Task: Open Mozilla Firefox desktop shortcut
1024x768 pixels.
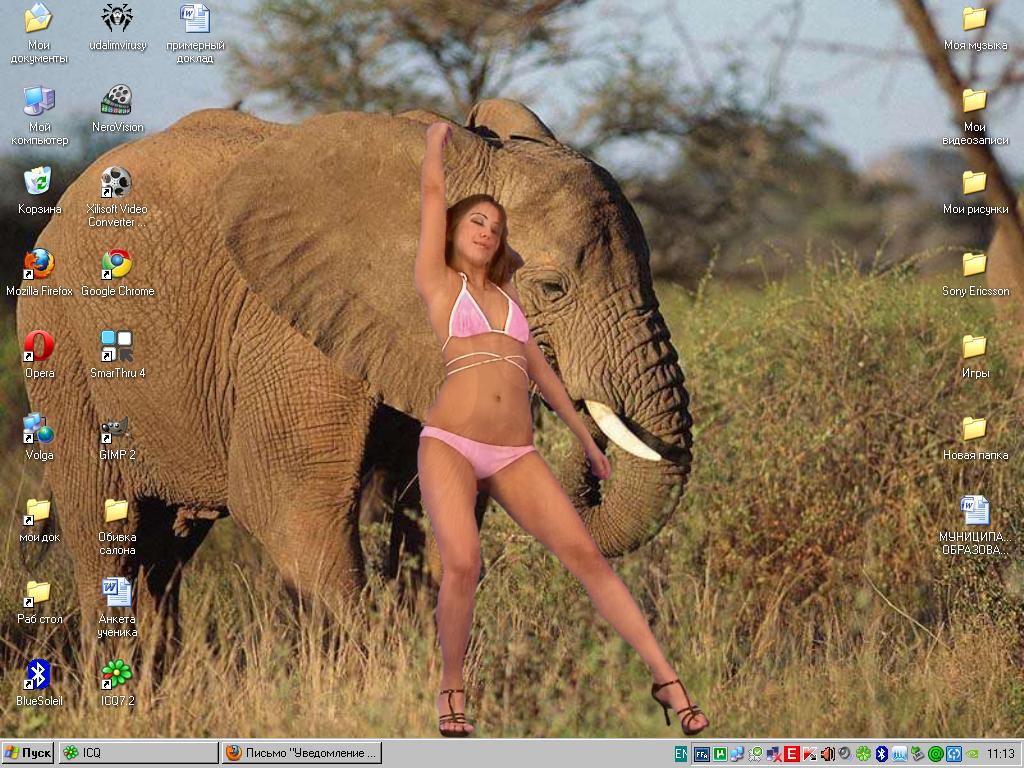Action: pos(39,265)
